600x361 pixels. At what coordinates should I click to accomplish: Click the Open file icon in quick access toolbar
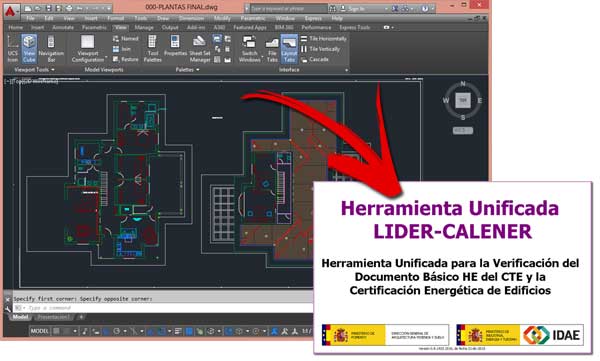click(x=38, y=8)
